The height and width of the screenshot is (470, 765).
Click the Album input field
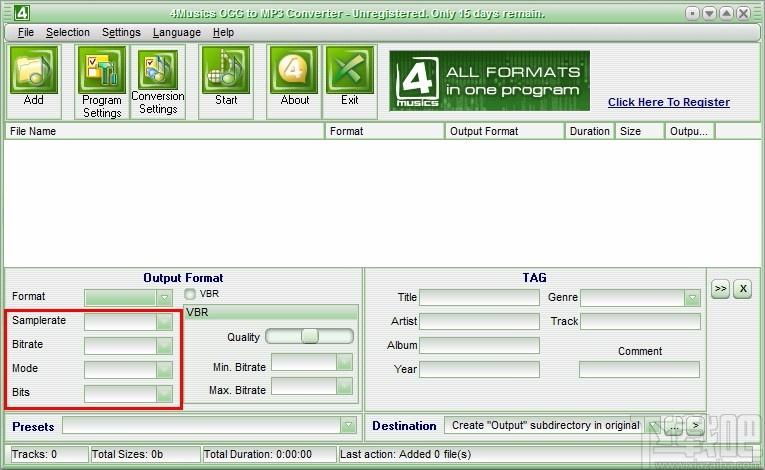point(479,345)
